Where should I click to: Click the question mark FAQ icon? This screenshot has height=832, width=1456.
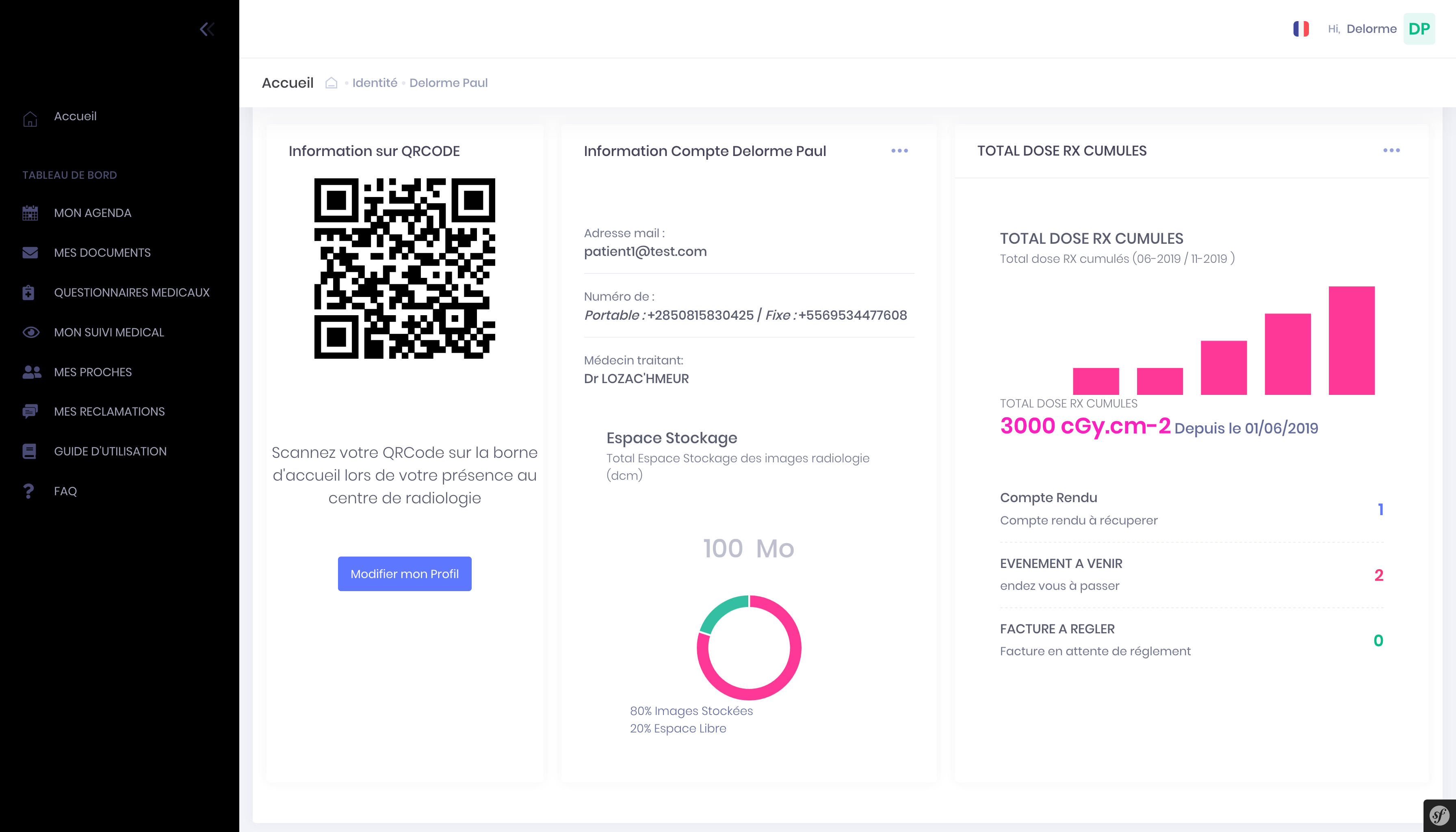click(28, 492)
